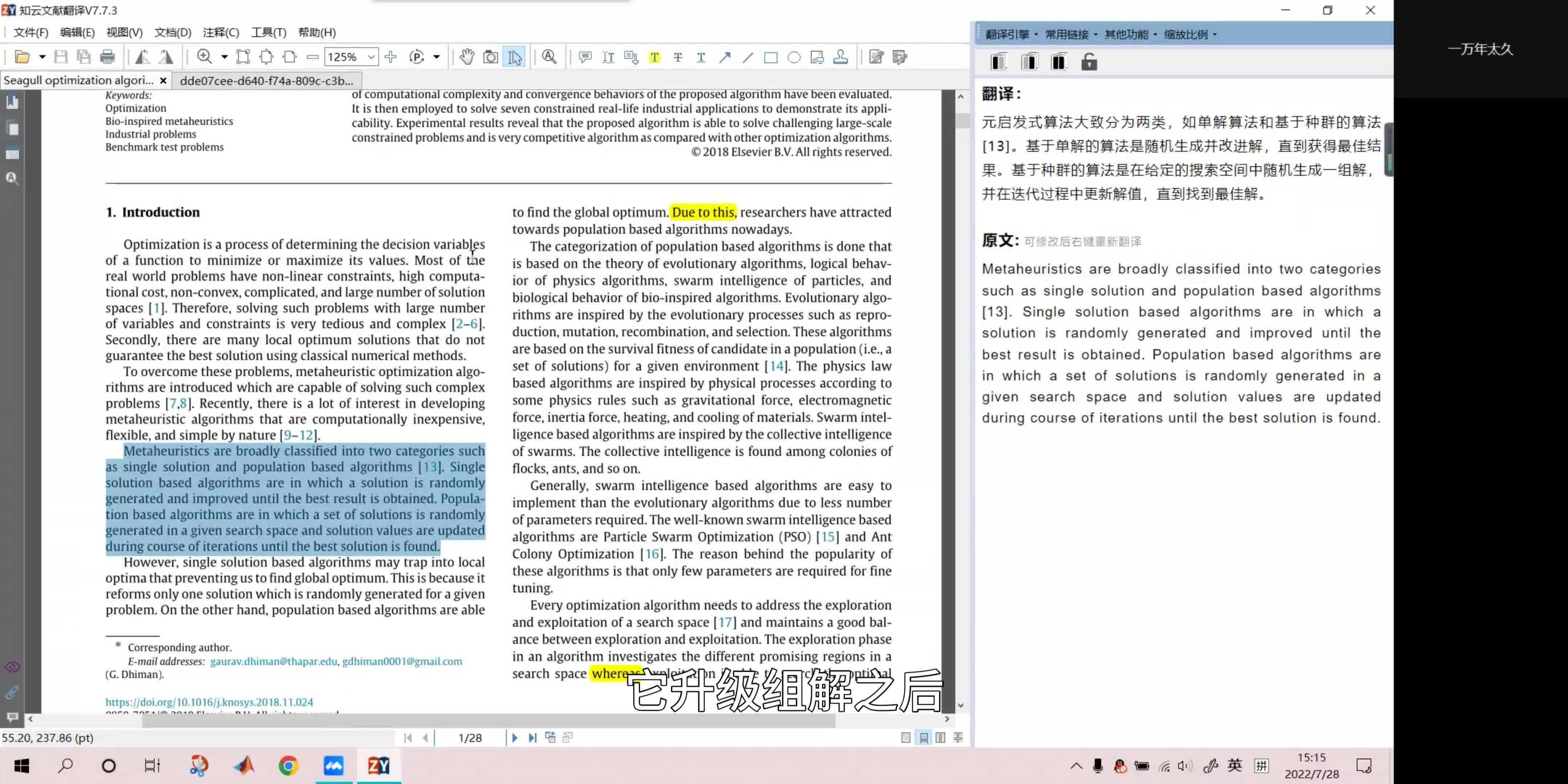
Task: Open the 编辑(E) menu
Action: tap(77, 32)
